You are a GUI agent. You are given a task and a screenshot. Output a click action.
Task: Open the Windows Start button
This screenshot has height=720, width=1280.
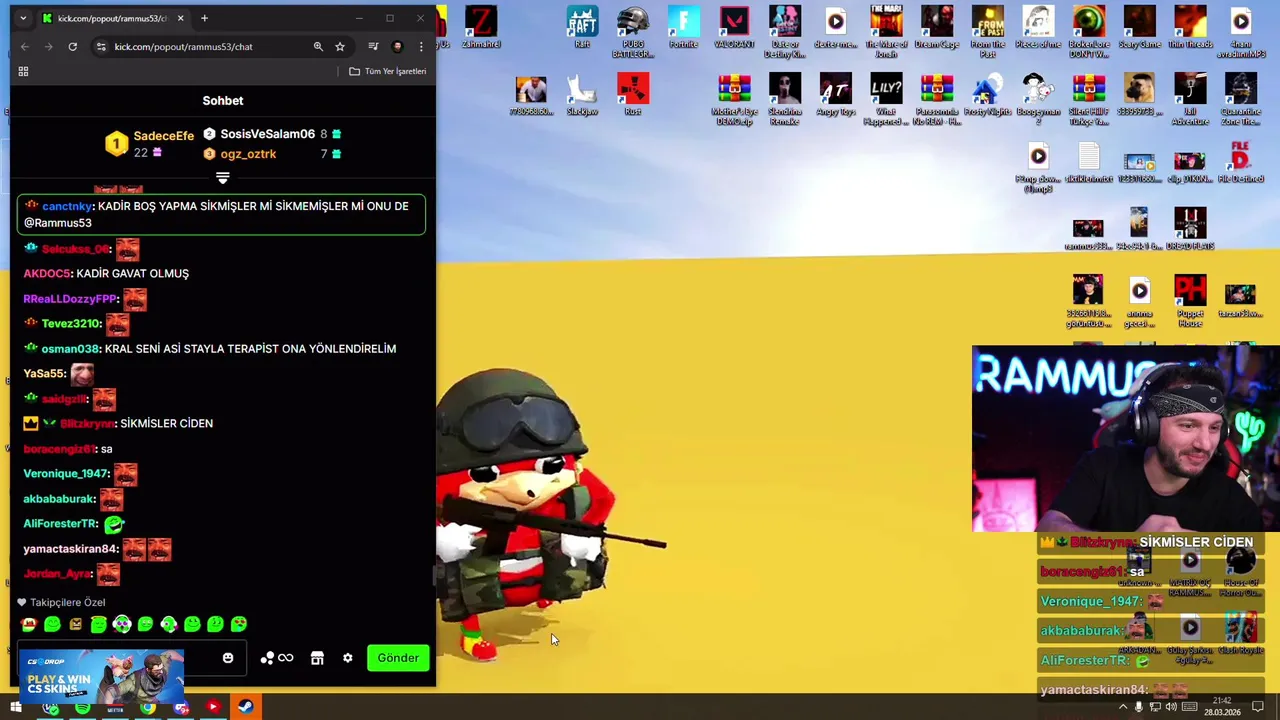[16, 707]
